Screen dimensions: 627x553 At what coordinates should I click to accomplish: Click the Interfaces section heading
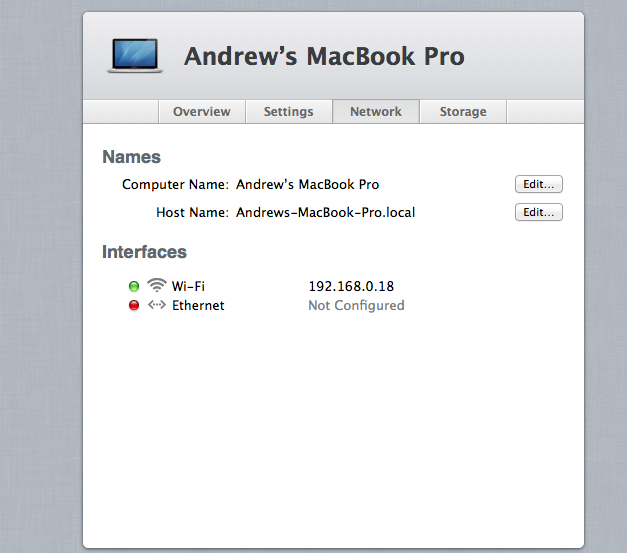pyautogui.click(x=144, y=252)
